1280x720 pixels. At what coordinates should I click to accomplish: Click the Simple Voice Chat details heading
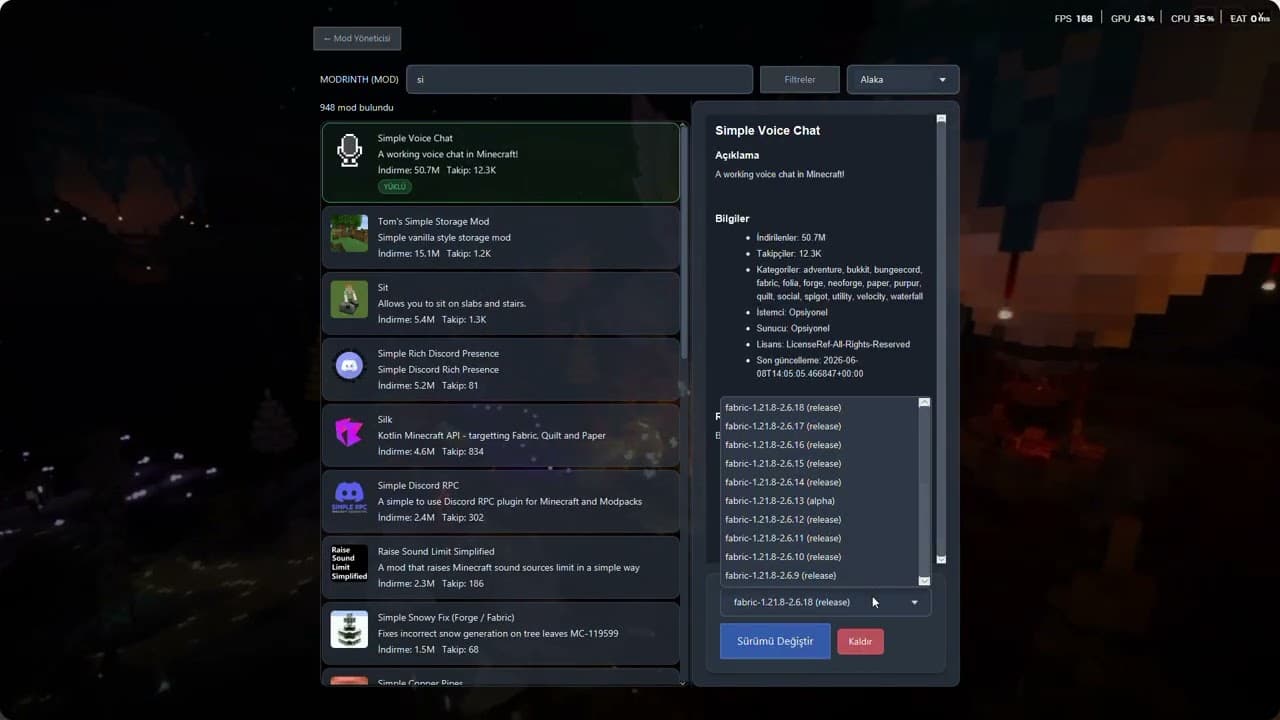pyautogui.click(x=768, y=130)
